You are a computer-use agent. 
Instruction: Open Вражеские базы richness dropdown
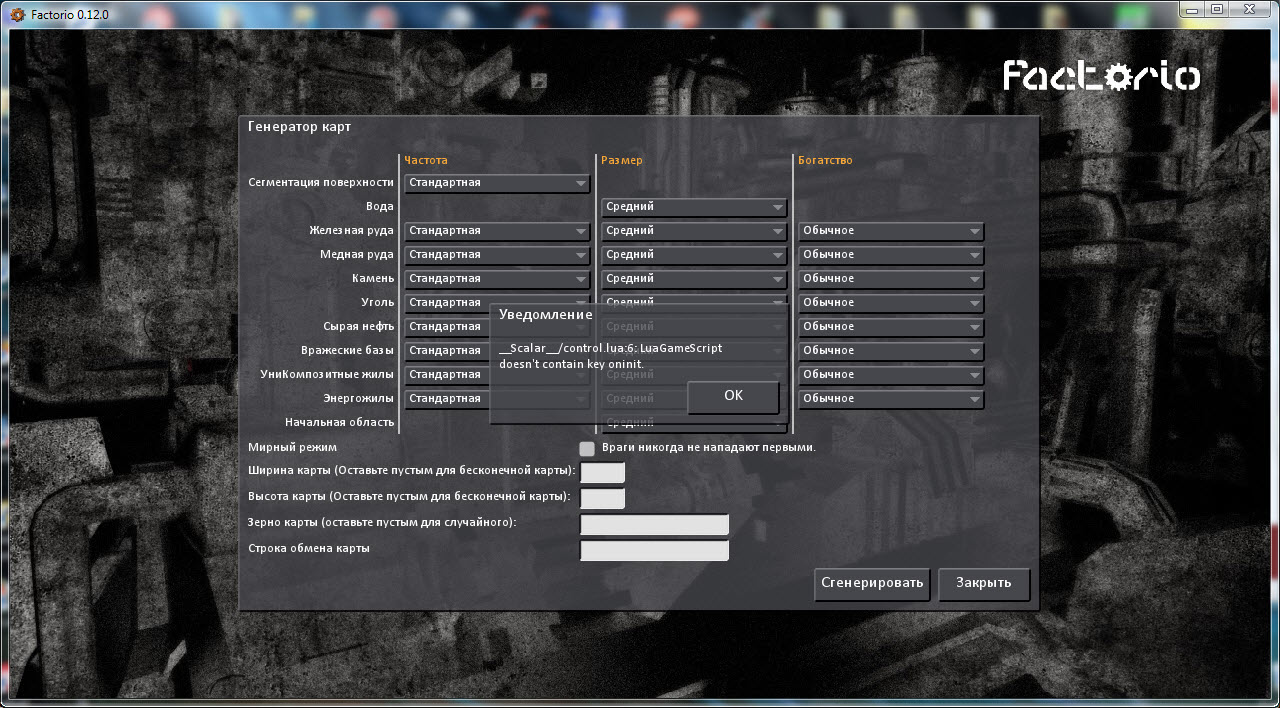(891, 351)
